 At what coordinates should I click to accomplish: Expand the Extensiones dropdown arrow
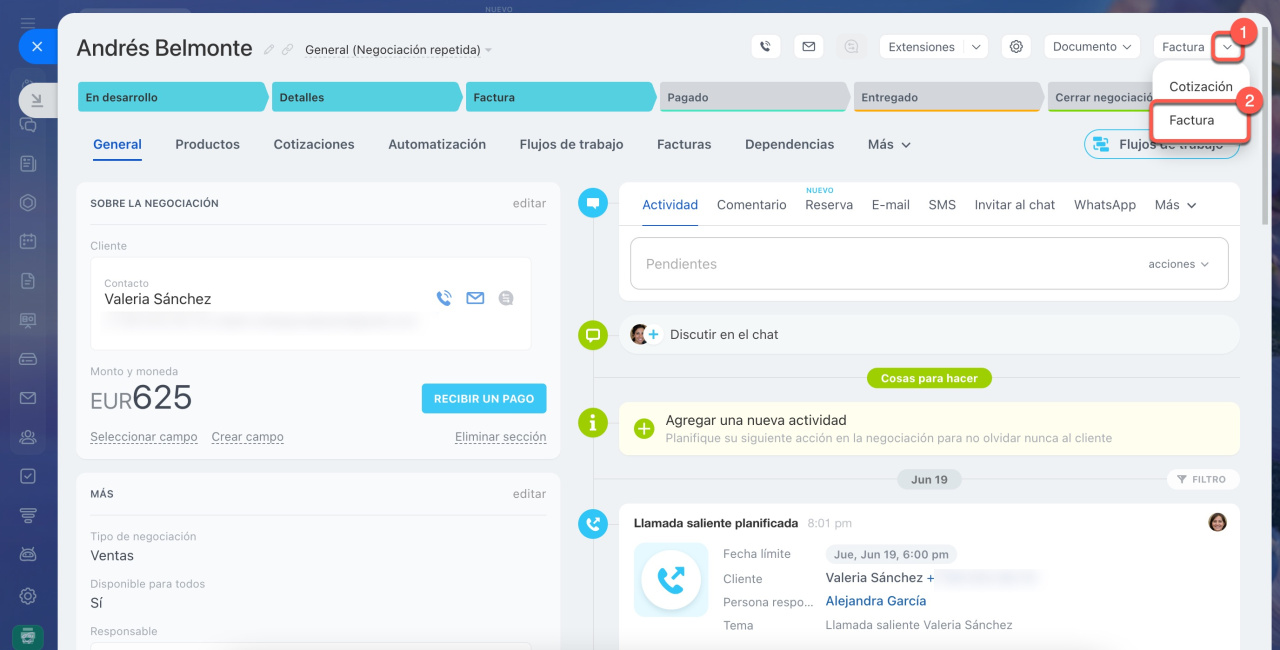point(975,47)
